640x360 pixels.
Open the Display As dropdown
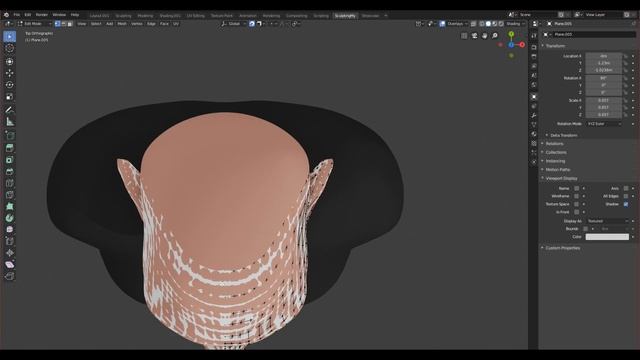(x=607, y=221)
